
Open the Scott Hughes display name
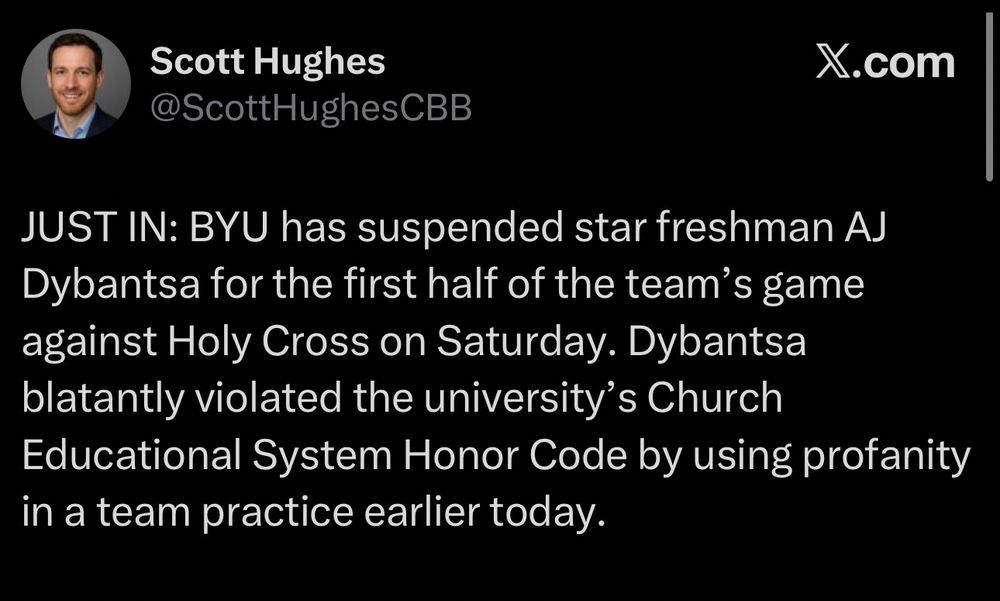[266, 62]
